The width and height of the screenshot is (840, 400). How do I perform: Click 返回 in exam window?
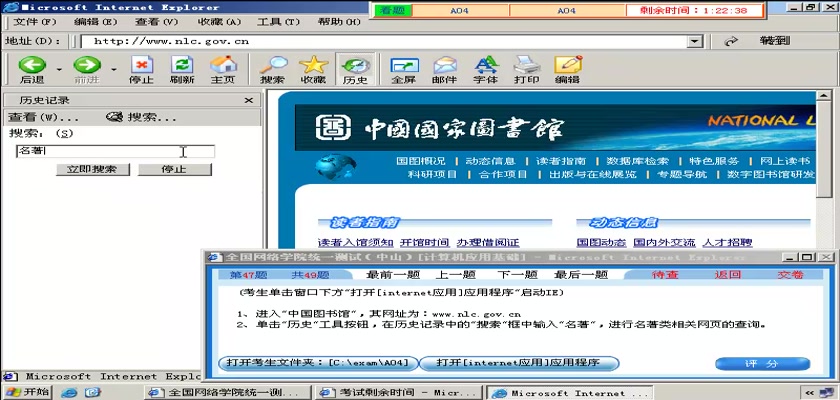[728, 275]
